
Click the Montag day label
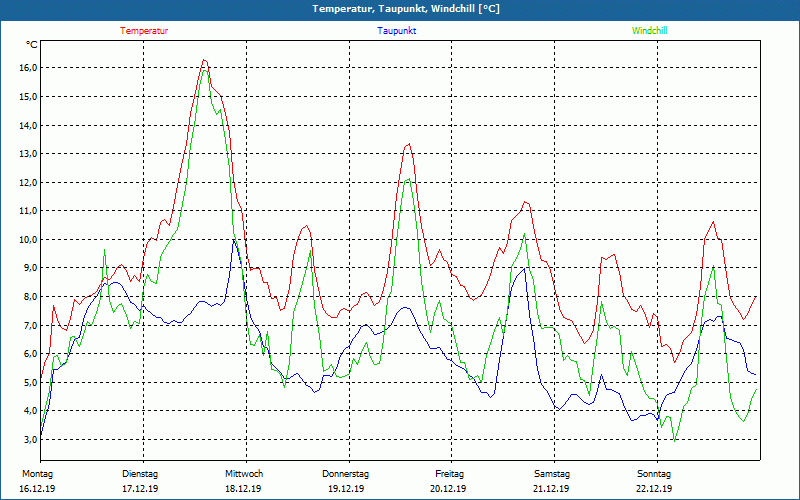(37, 474)
